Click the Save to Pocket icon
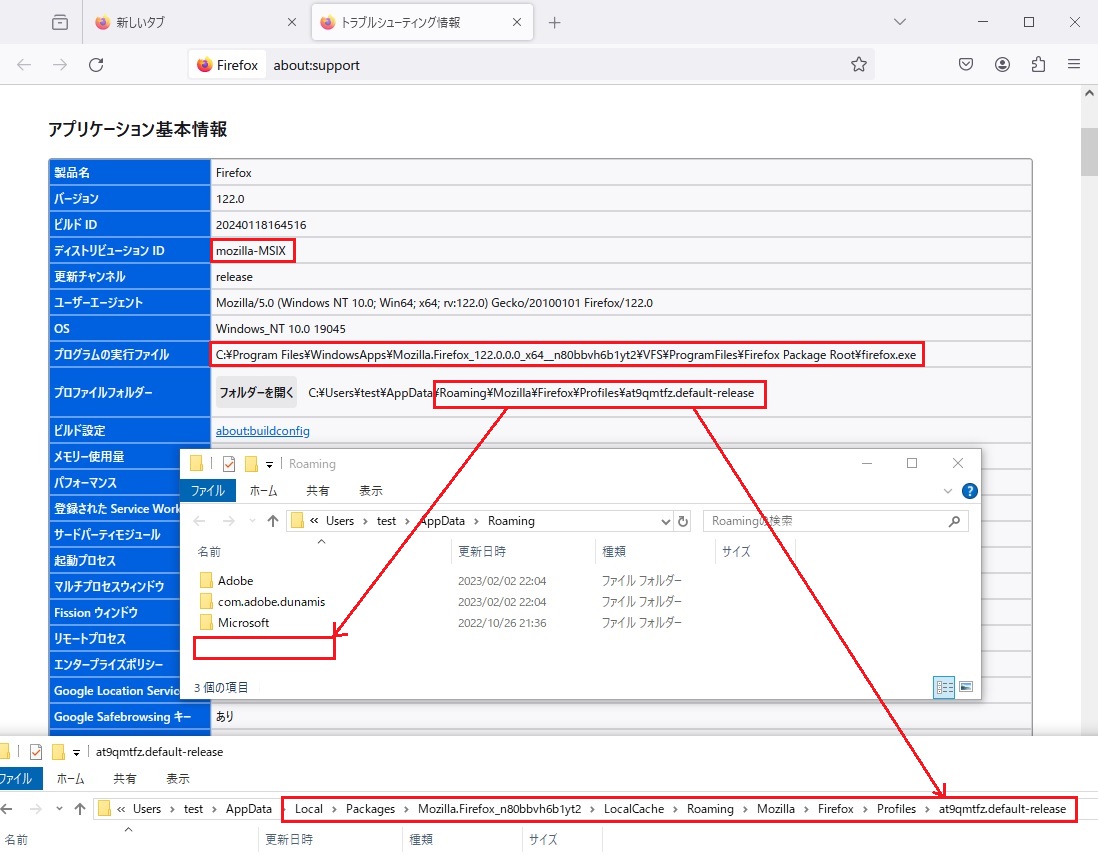The image size is (1098, 858). [966, 65]
